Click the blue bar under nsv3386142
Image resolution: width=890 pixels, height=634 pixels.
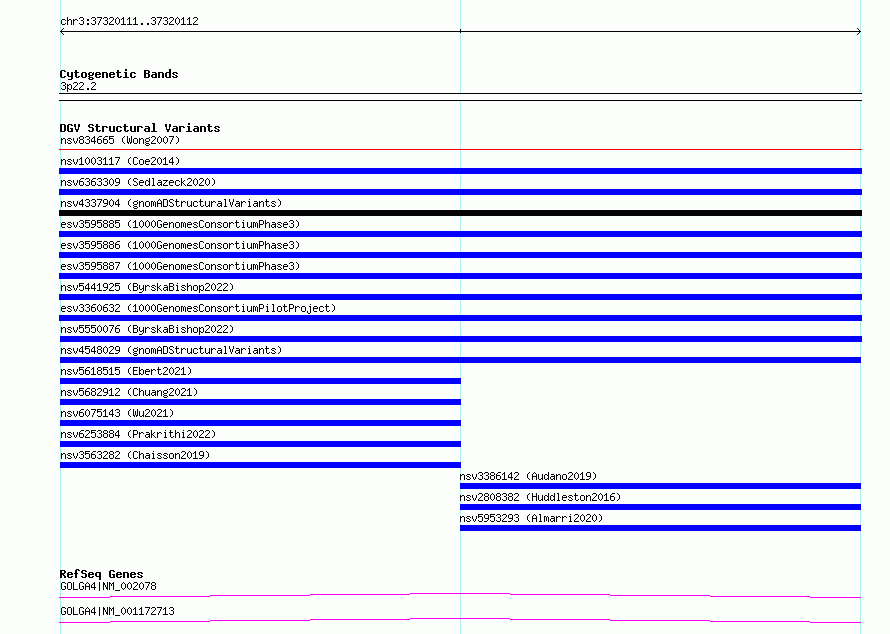coord(660,486)
